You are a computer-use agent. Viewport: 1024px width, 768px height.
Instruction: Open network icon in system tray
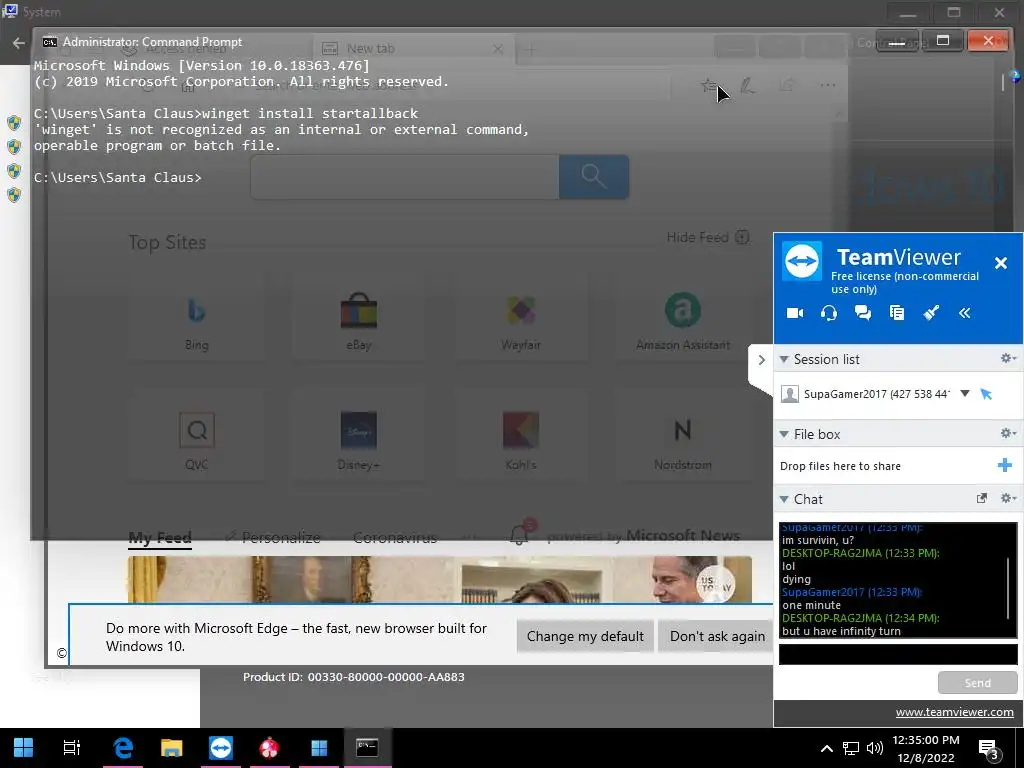(x=850, y=748)
